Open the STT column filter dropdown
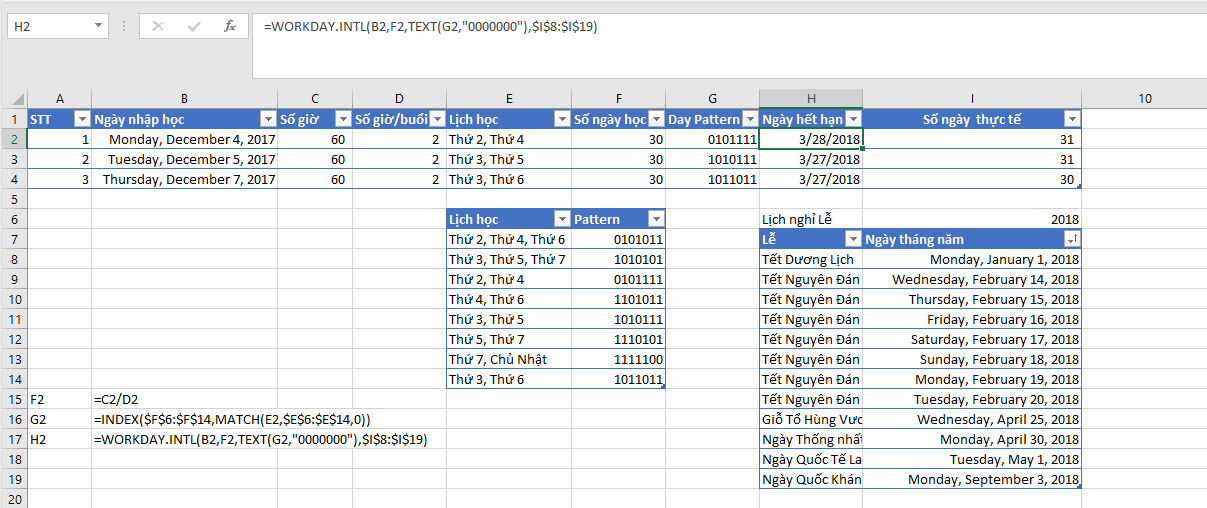 click(x=82, y=120)
